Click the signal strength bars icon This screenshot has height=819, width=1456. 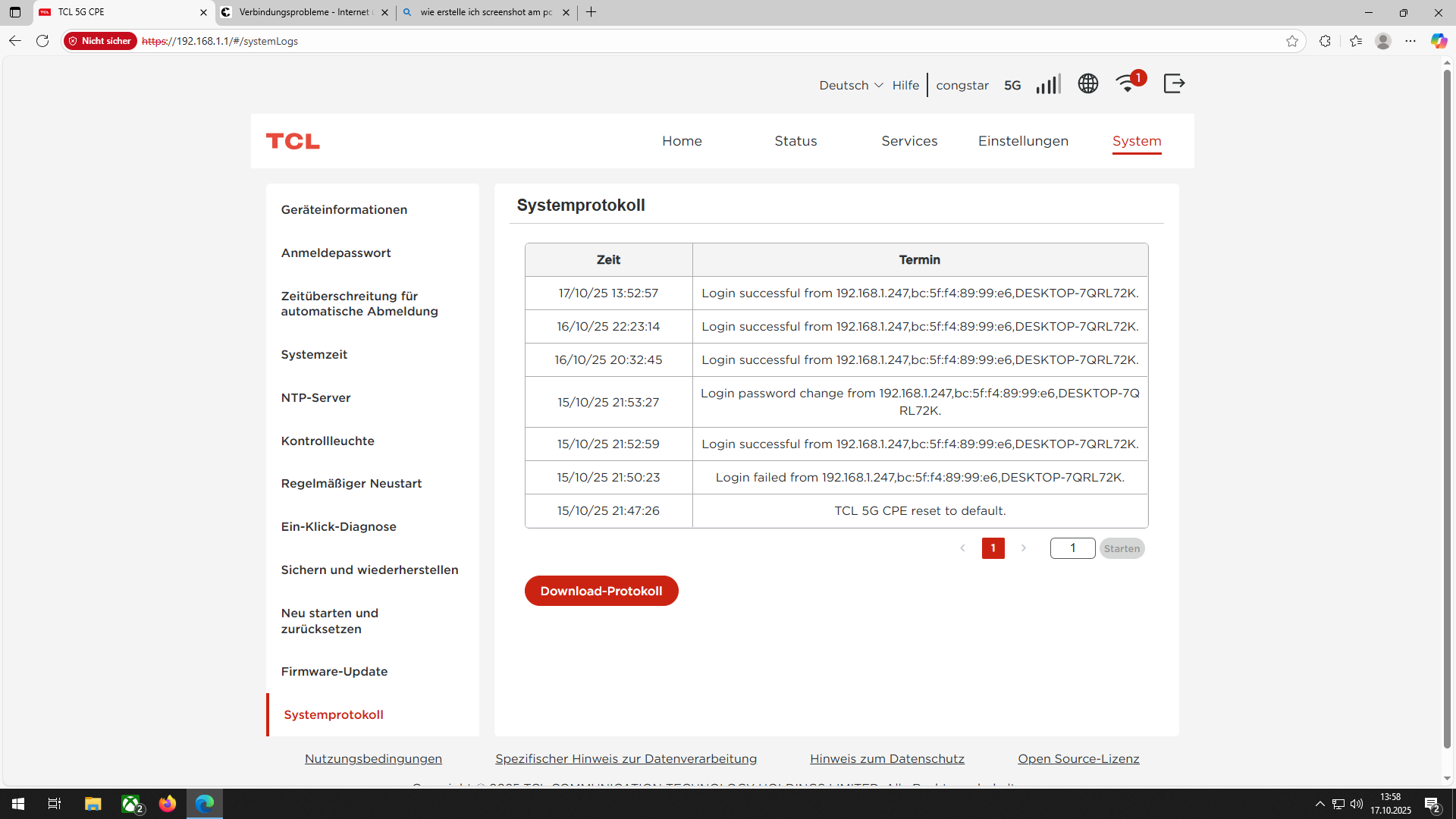click(x=1048, y=84)
